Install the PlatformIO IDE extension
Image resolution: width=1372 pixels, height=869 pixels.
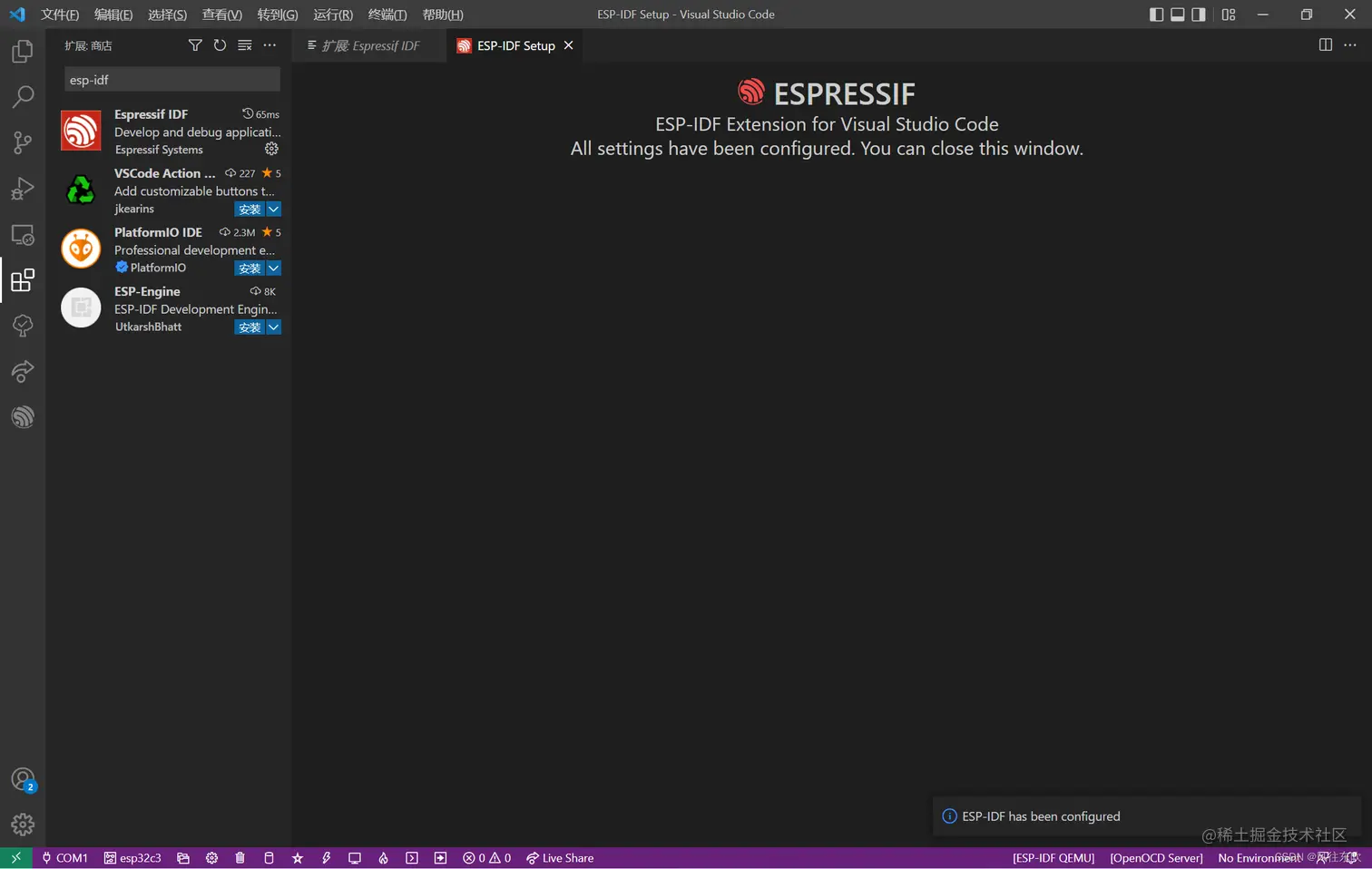tap(250, 268)
